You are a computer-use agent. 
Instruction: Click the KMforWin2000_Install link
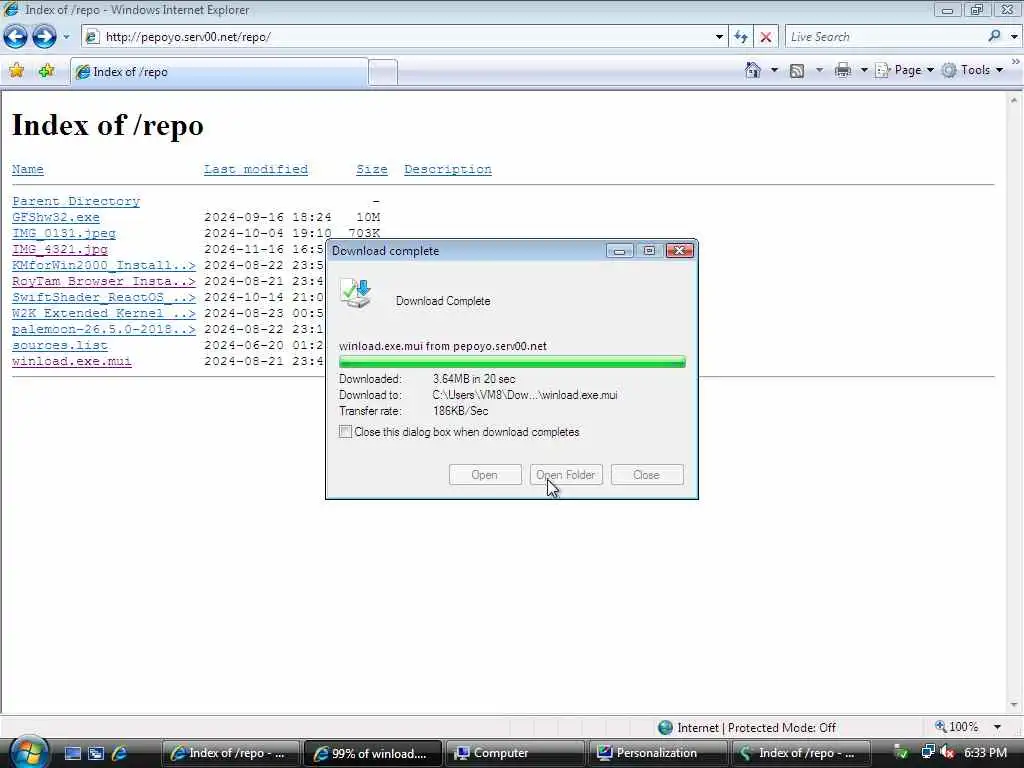point(104,265)
